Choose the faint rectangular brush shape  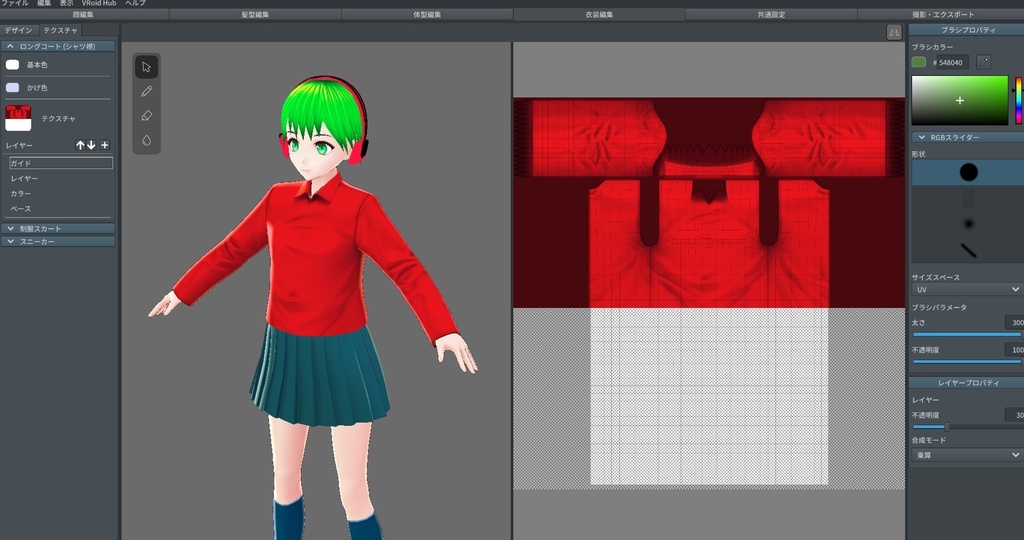[968, 199]
